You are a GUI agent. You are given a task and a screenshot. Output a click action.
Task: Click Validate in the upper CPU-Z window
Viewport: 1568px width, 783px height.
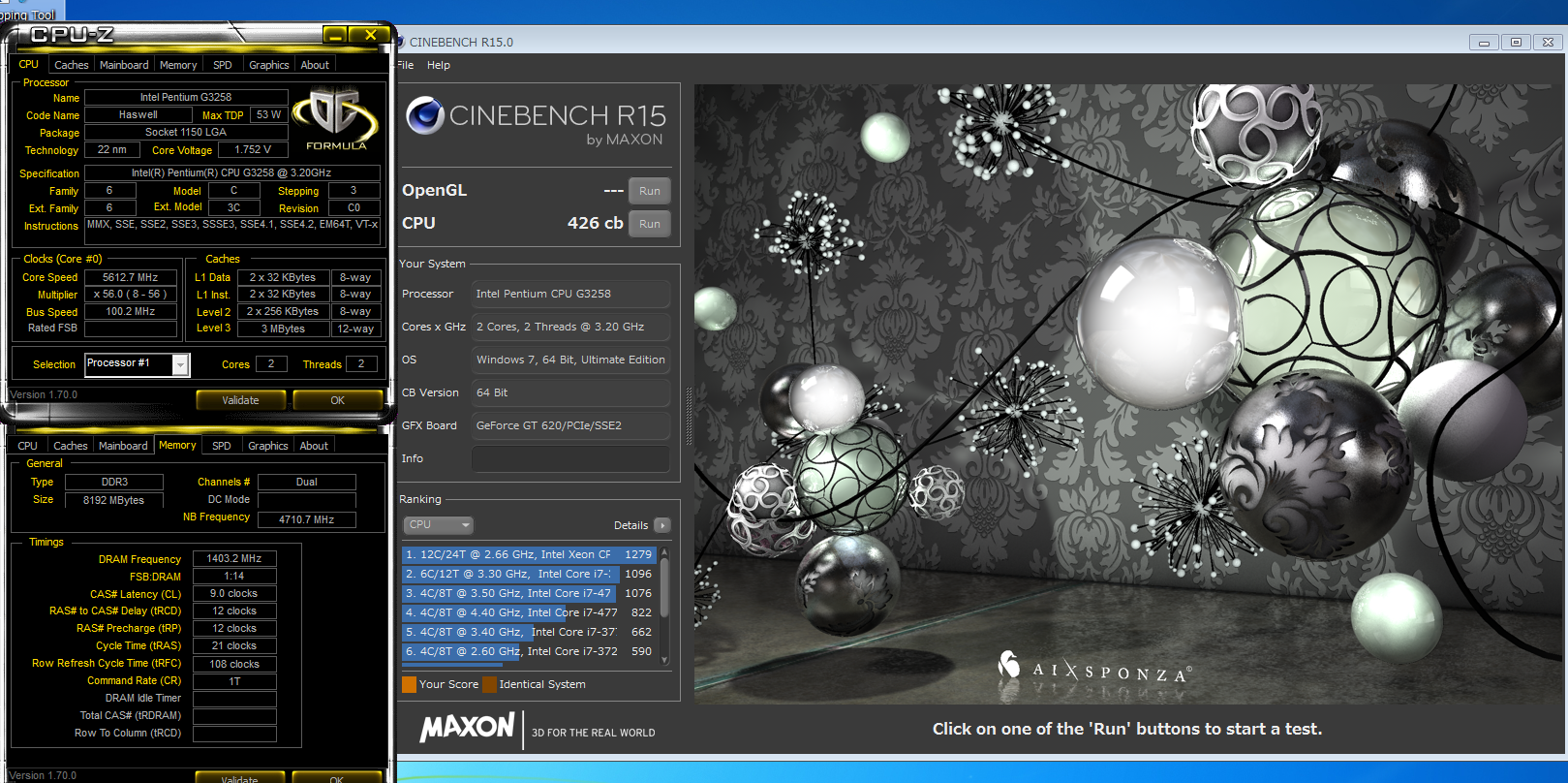[240, 400]
